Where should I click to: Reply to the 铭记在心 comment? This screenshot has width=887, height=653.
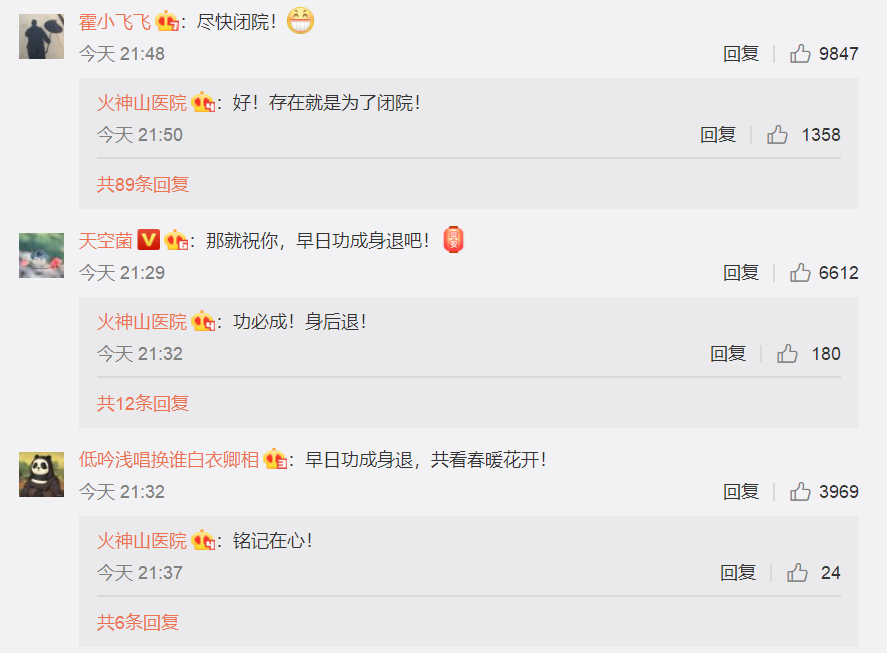point(738,573)
